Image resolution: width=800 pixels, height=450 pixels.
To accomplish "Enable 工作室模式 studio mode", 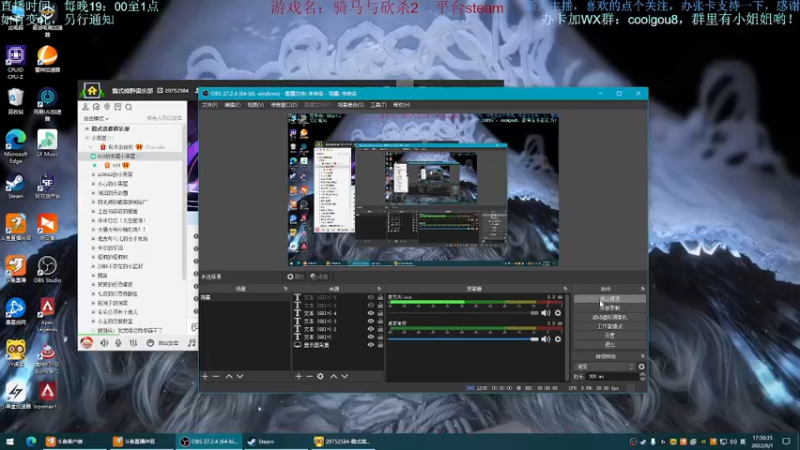I will (x=609, y=326).
